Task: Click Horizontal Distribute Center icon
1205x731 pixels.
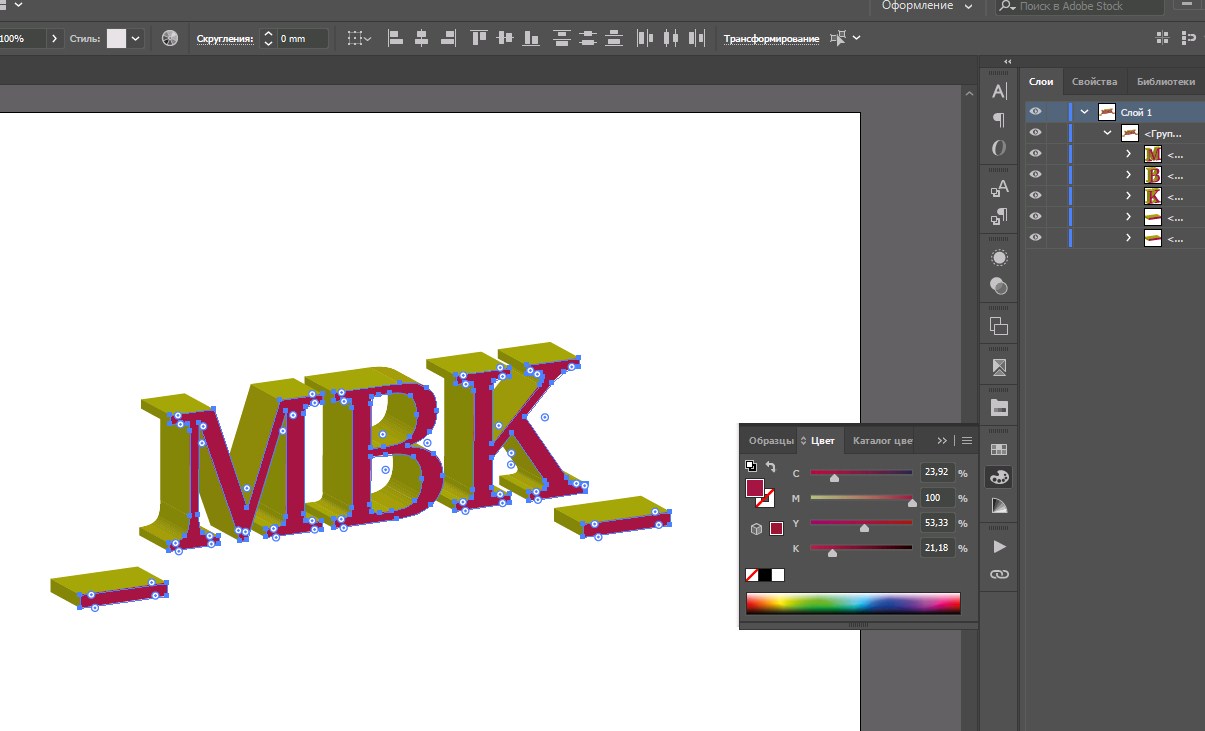Action: click(x=670, y=38)
